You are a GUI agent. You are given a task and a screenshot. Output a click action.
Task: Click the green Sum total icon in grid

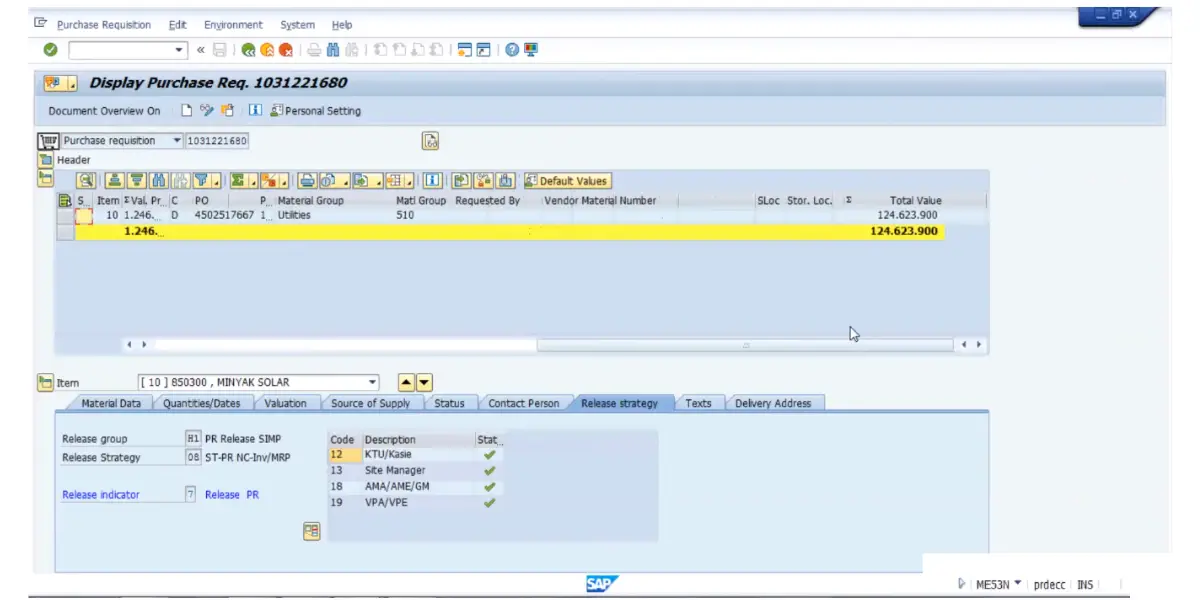(x=238, y=181)
